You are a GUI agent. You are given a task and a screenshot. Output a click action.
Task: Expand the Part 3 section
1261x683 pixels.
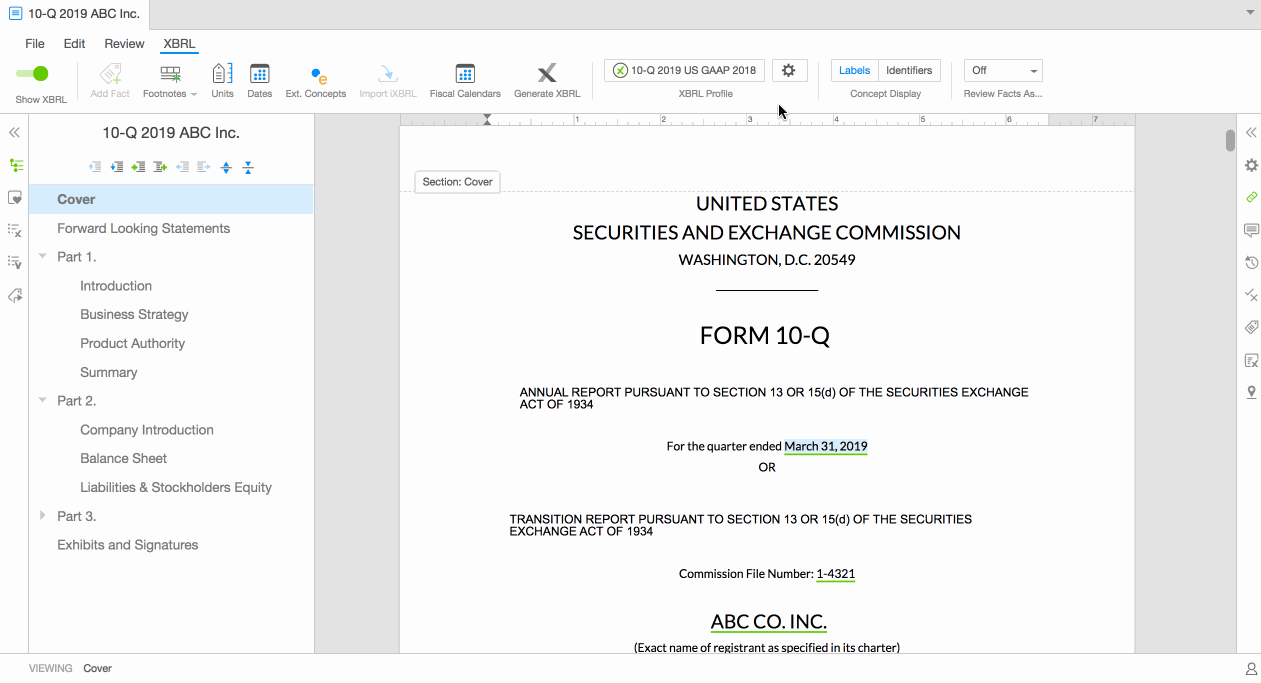(x=42, y=515)
